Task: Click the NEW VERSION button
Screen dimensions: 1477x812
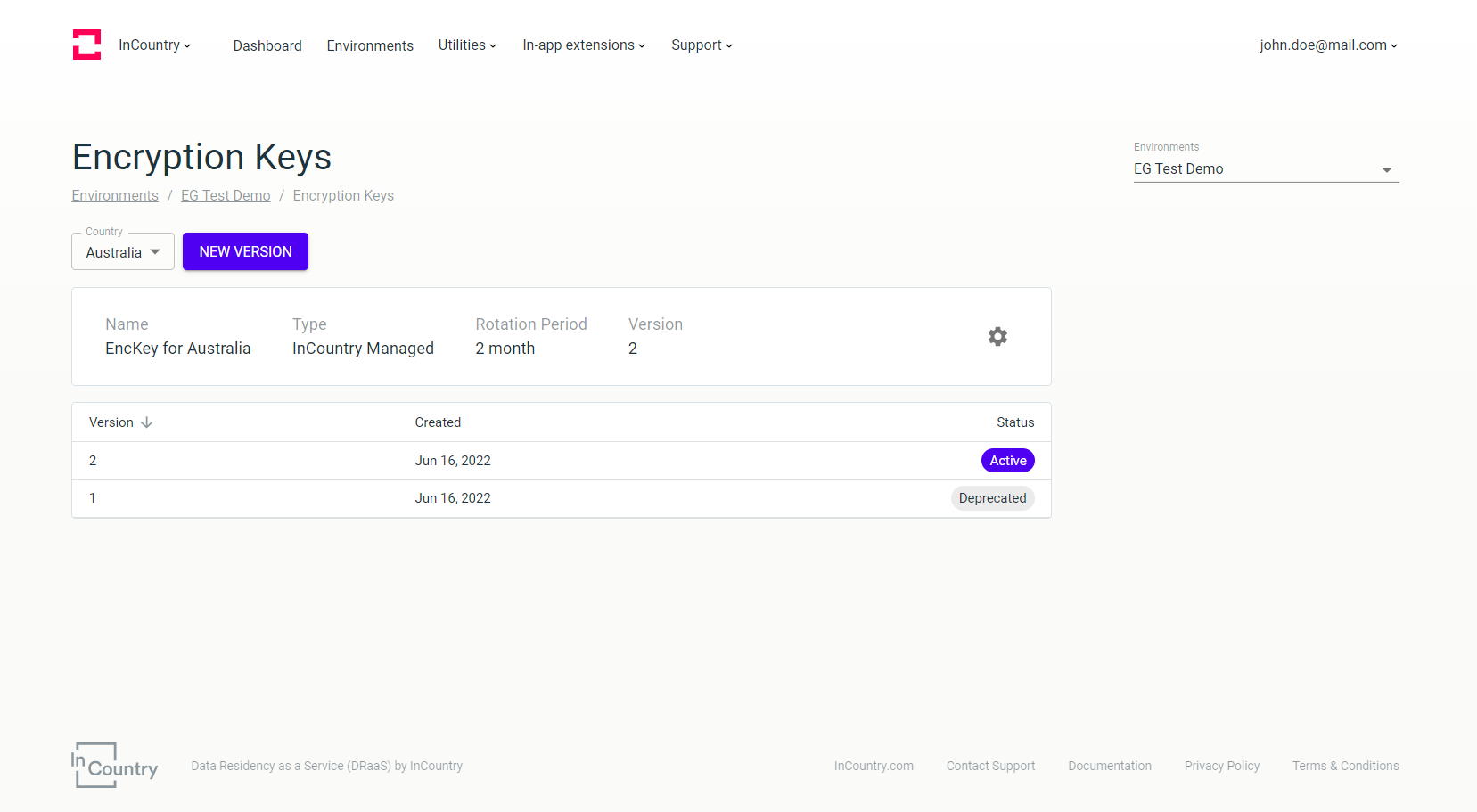Action: click(x=245, y=251)
